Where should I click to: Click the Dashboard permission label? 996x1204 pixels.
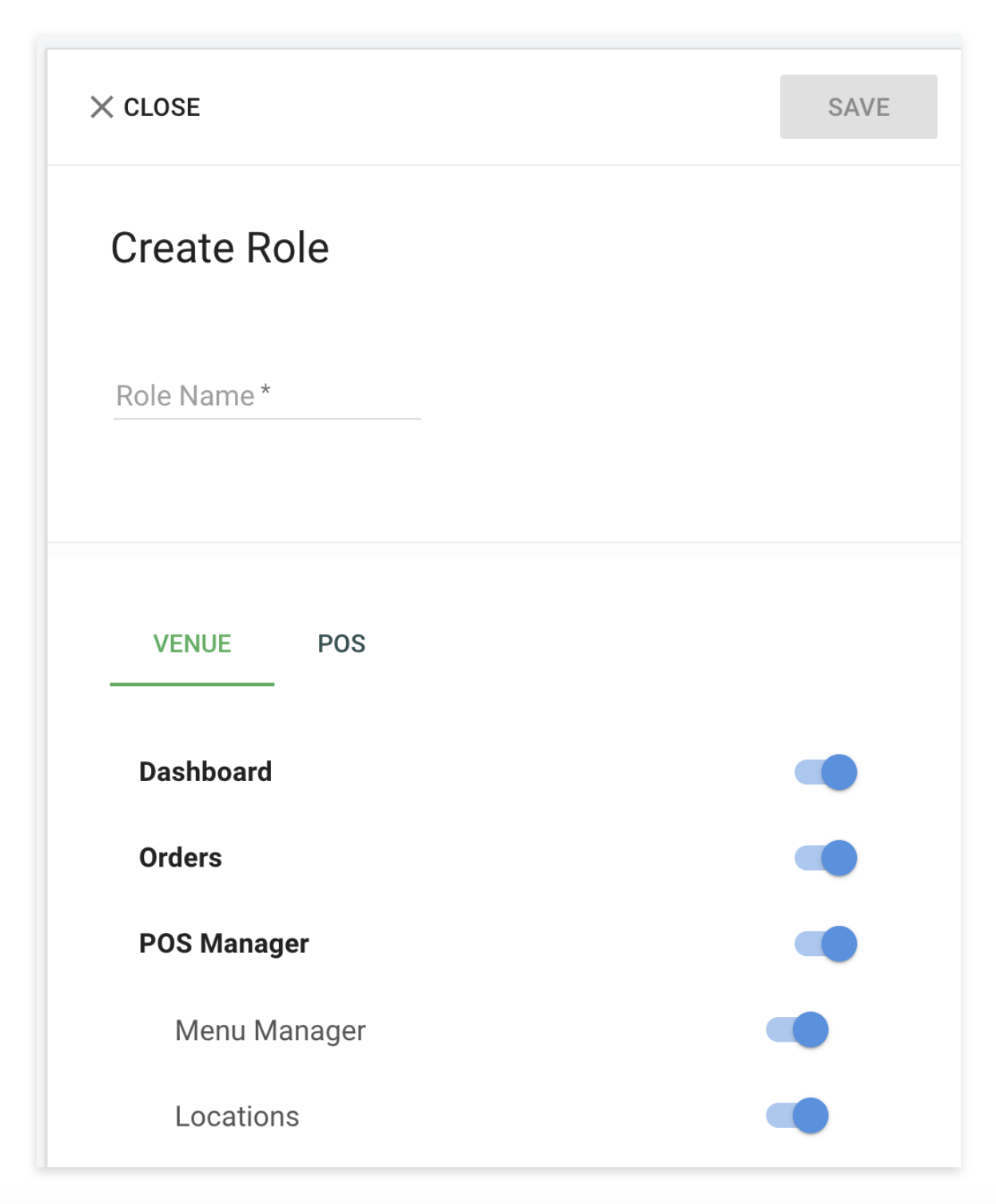point(205,772)
